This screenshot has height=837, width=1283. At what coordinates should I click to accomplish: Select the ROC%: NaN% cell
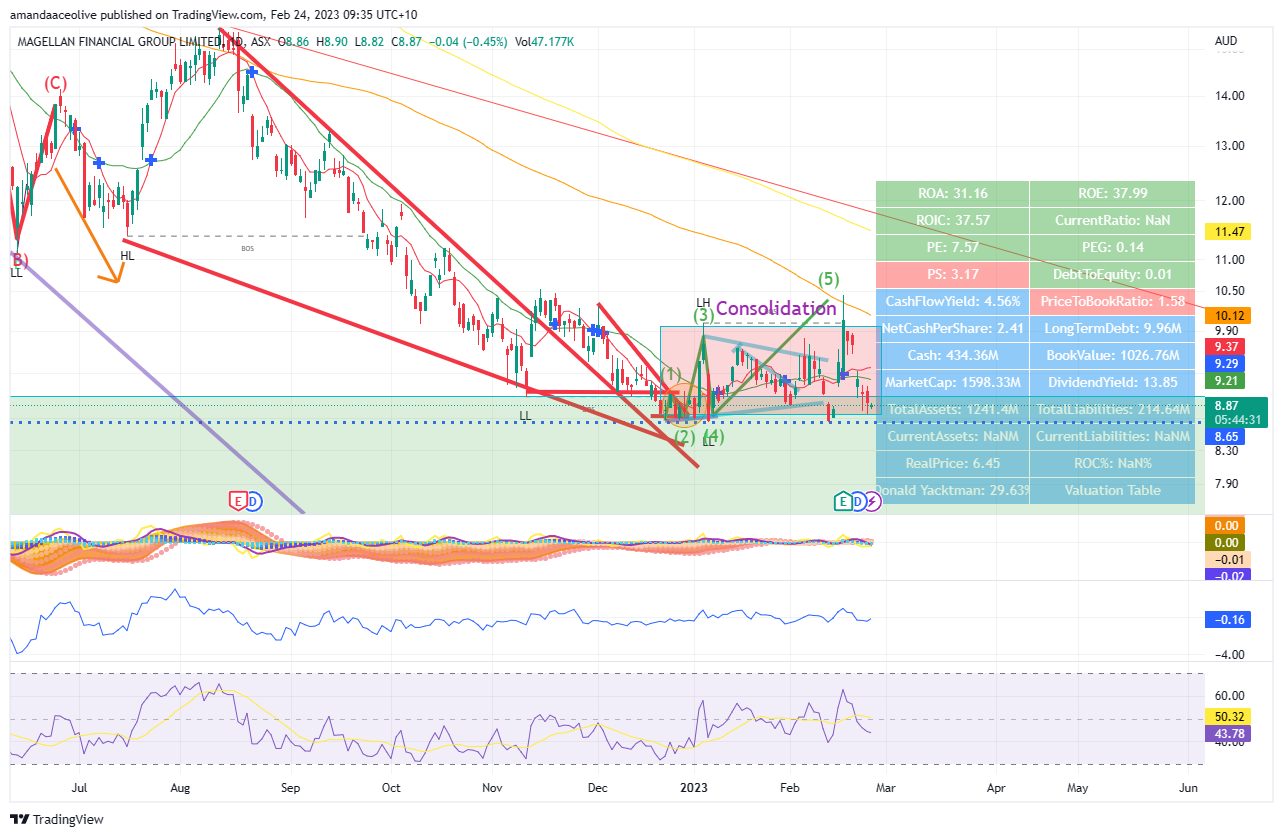1112,463
